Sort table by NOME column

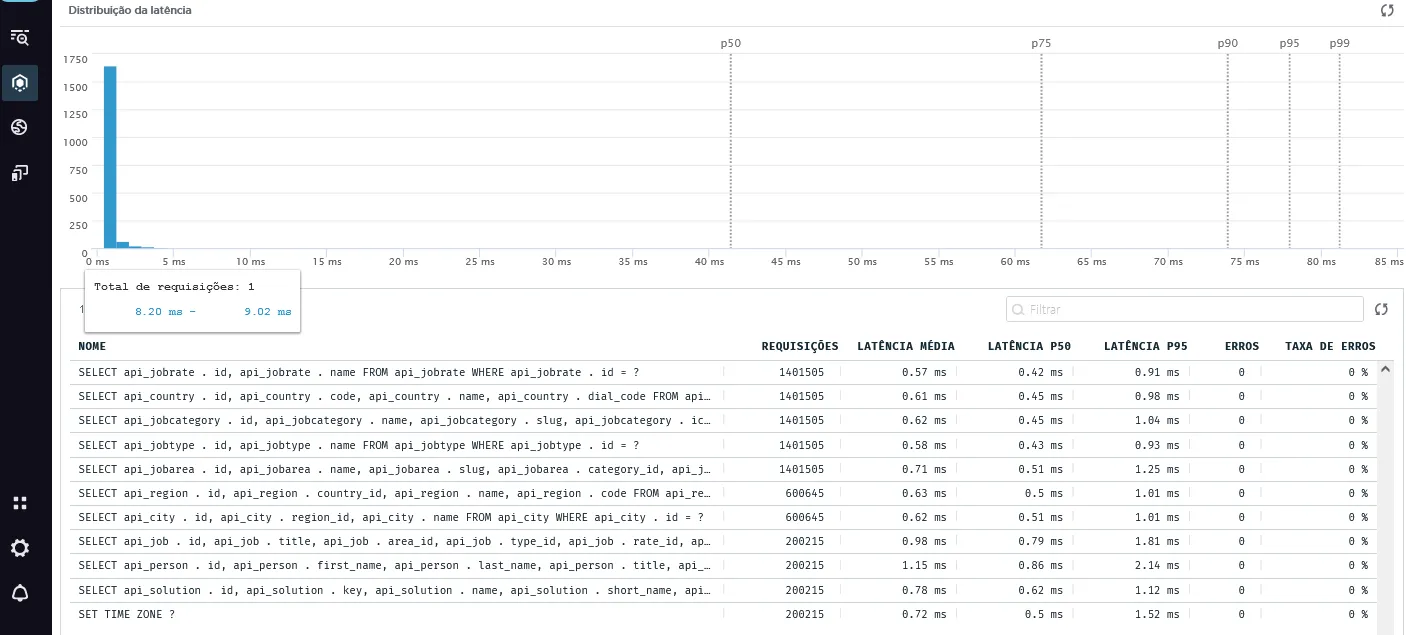coord(92,346)
